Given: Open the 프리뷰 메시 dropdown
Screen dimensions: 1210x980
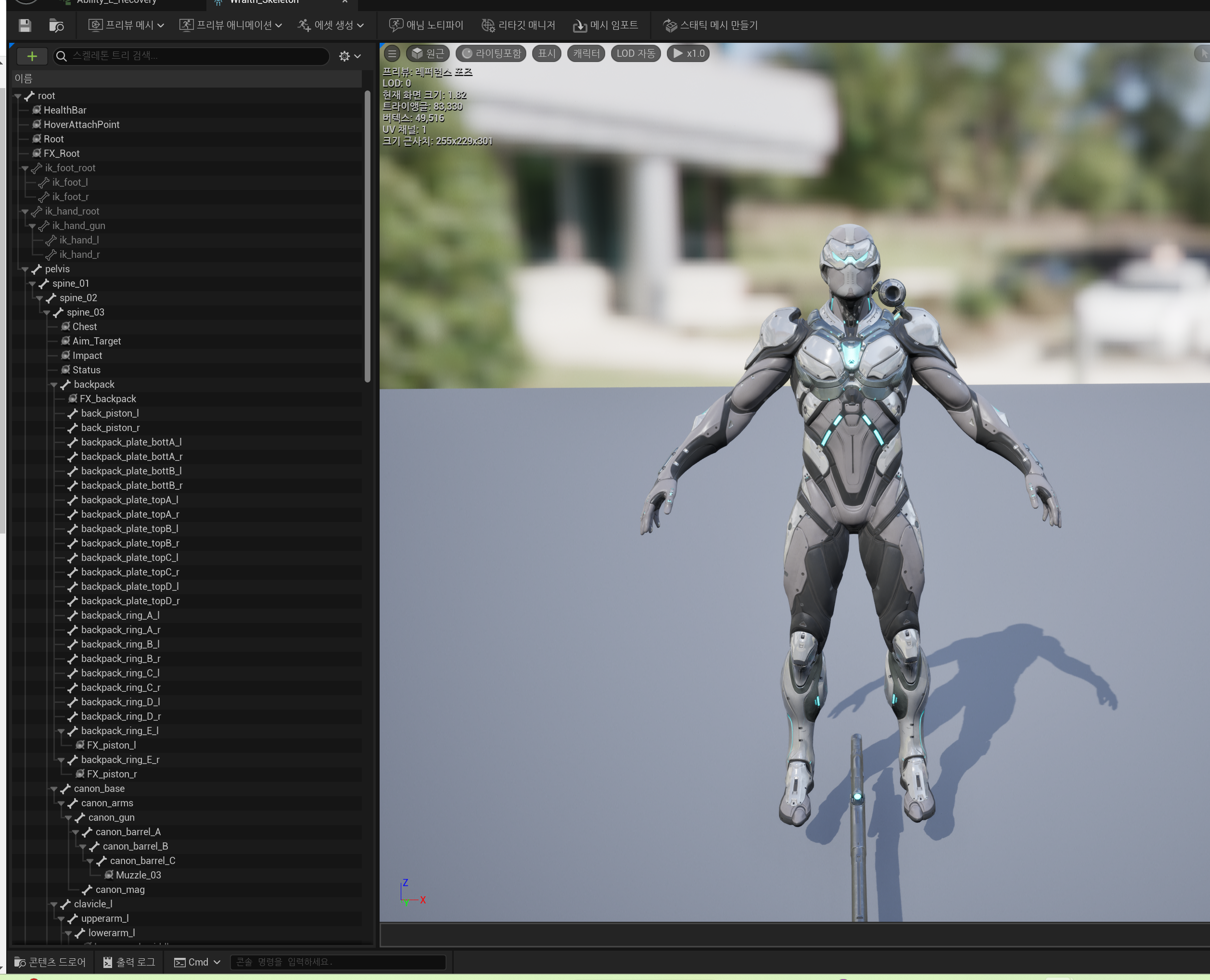Looking at the screenshot, I should coord(127,25).
